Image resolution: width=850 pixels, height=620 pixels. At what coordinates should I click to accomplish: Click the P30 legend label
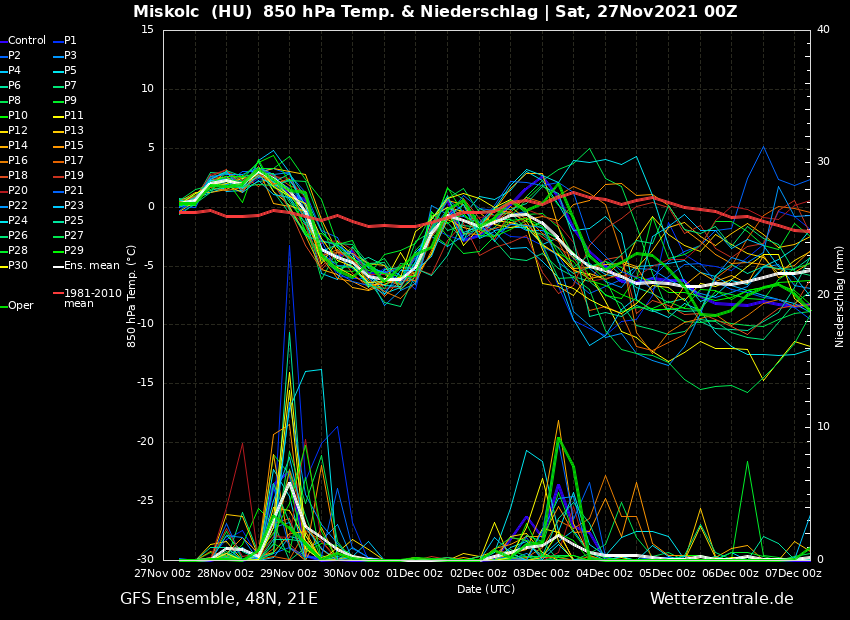pos(18,266)
